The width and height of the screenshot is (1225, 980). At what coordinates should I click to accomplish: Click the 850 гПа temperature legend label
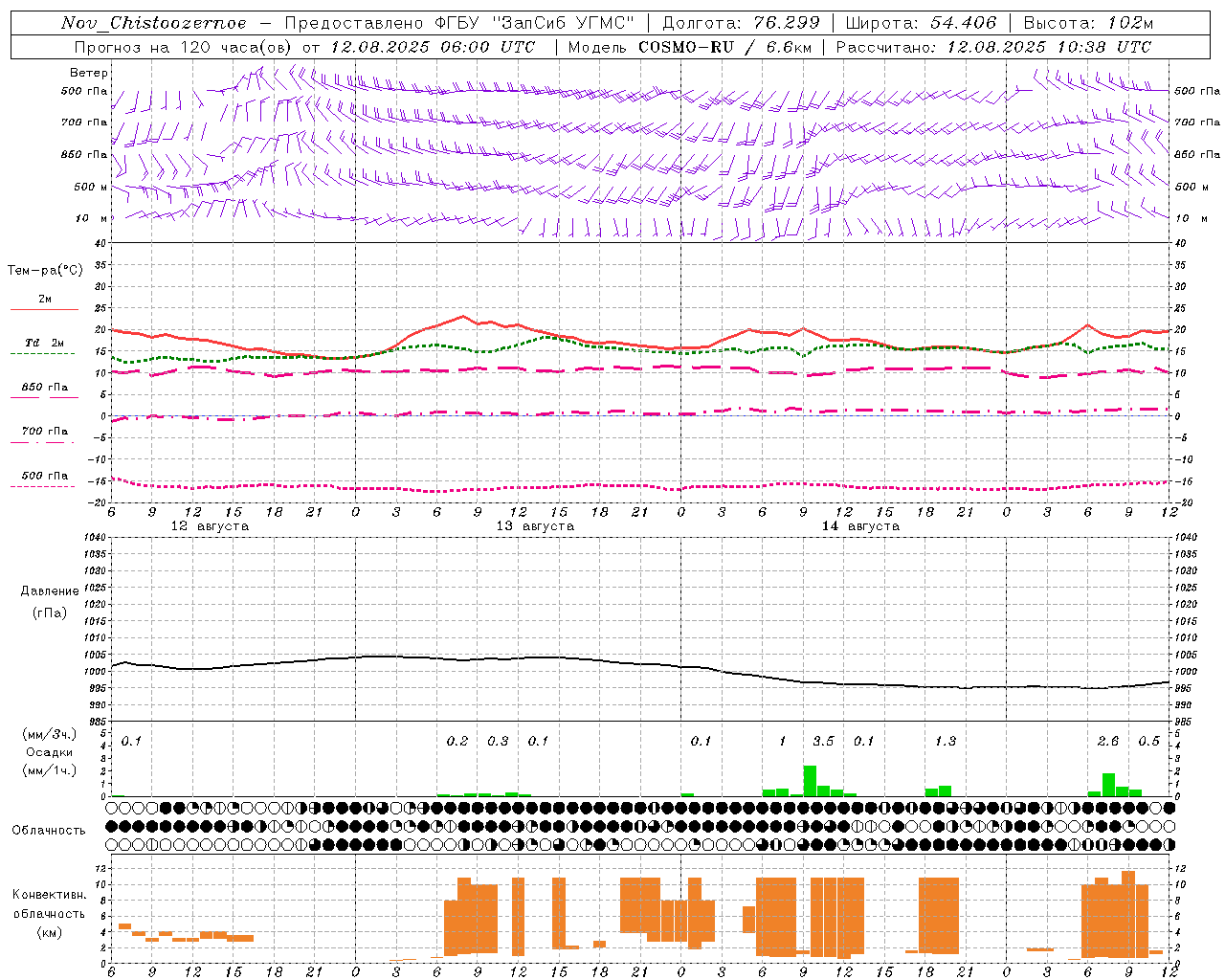pyautogui.click(x=44, y=388)
